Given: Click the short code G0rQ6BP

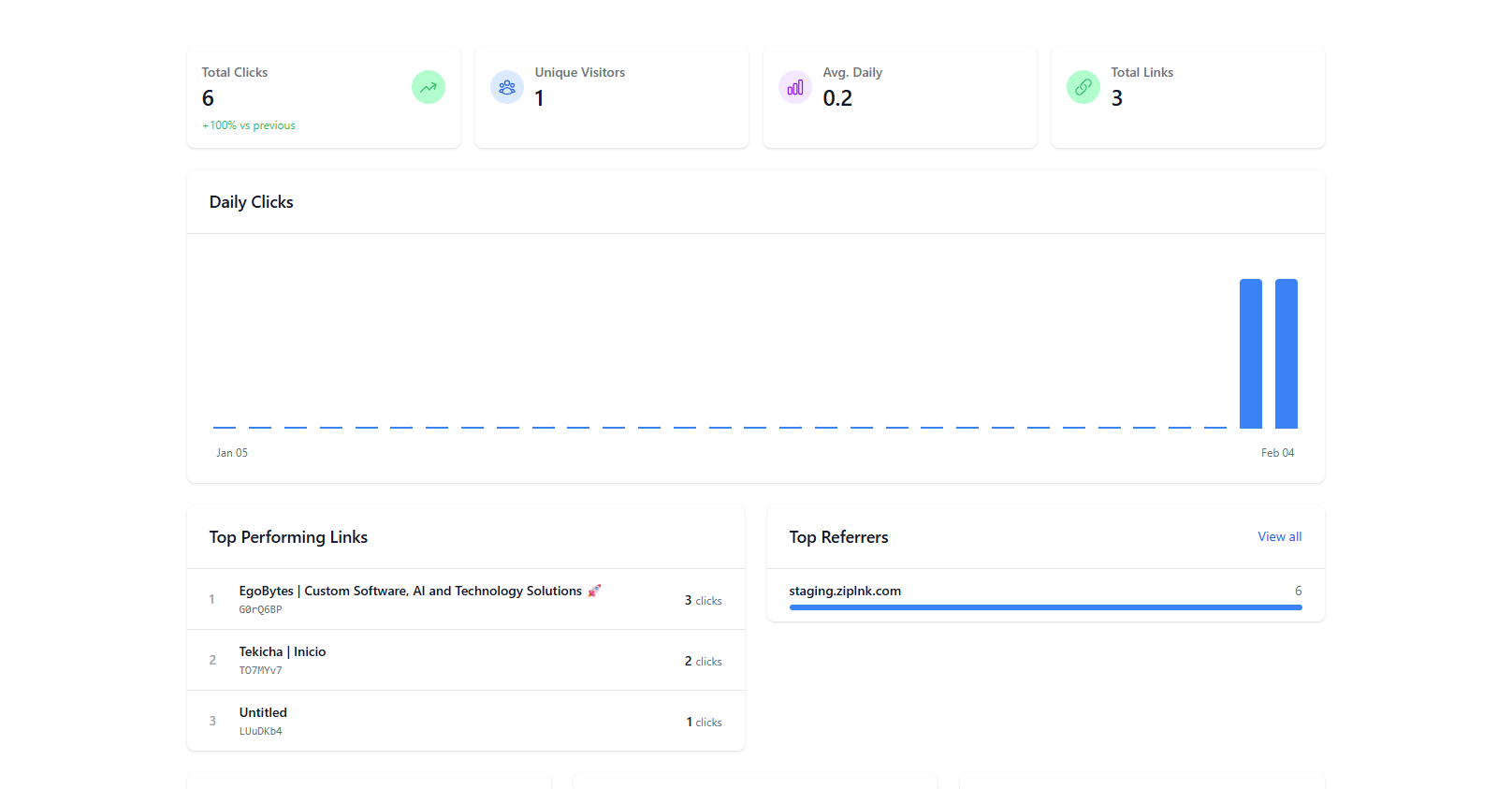Looking at the screenshot, I should click(x=260, y=609).
